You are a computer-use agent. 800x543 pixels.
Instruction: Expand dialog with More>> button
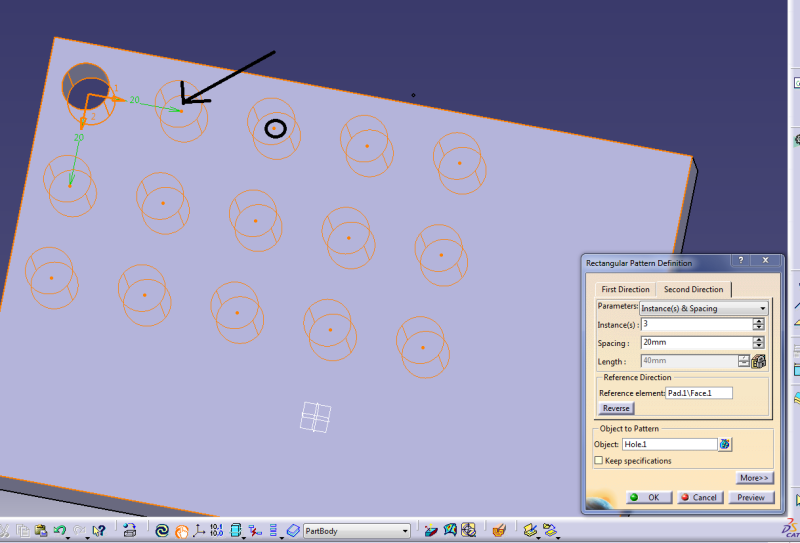tap(754, 478)
